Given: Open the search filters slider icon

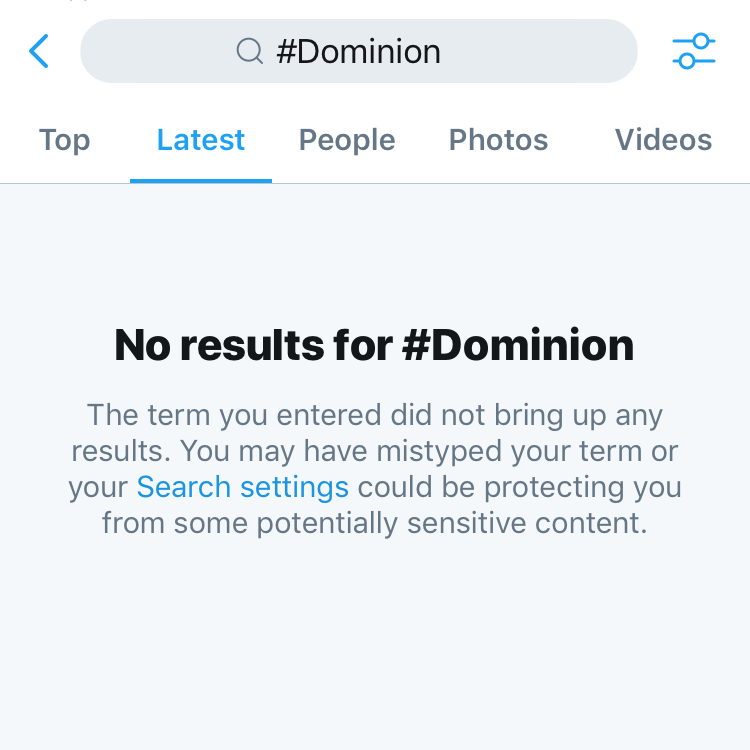Looking at the screenshot, I should click(x=694, y=51).
